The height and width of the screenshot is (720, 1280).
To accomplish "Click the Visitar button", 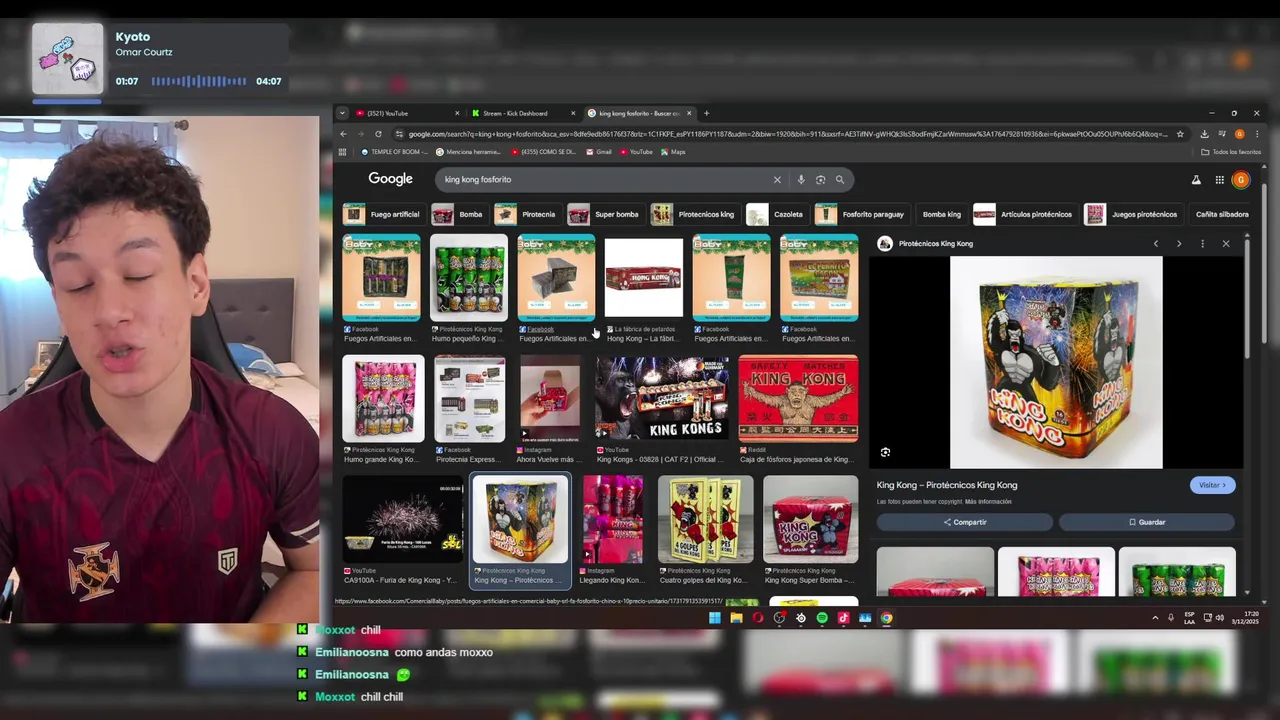I will pyautogui.click(x=1212, y=485).
